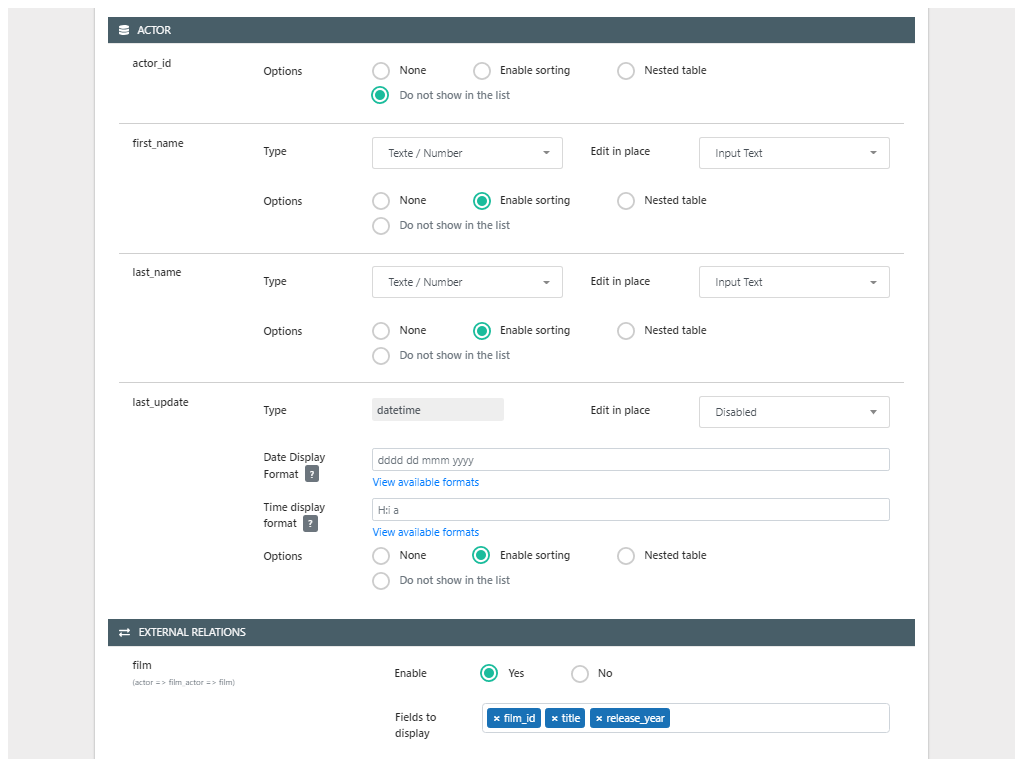This screenshot has height=768, width=1024.
Task: Open 'View available formats' link under Date Display Format
Action: [x=426, y=483]
